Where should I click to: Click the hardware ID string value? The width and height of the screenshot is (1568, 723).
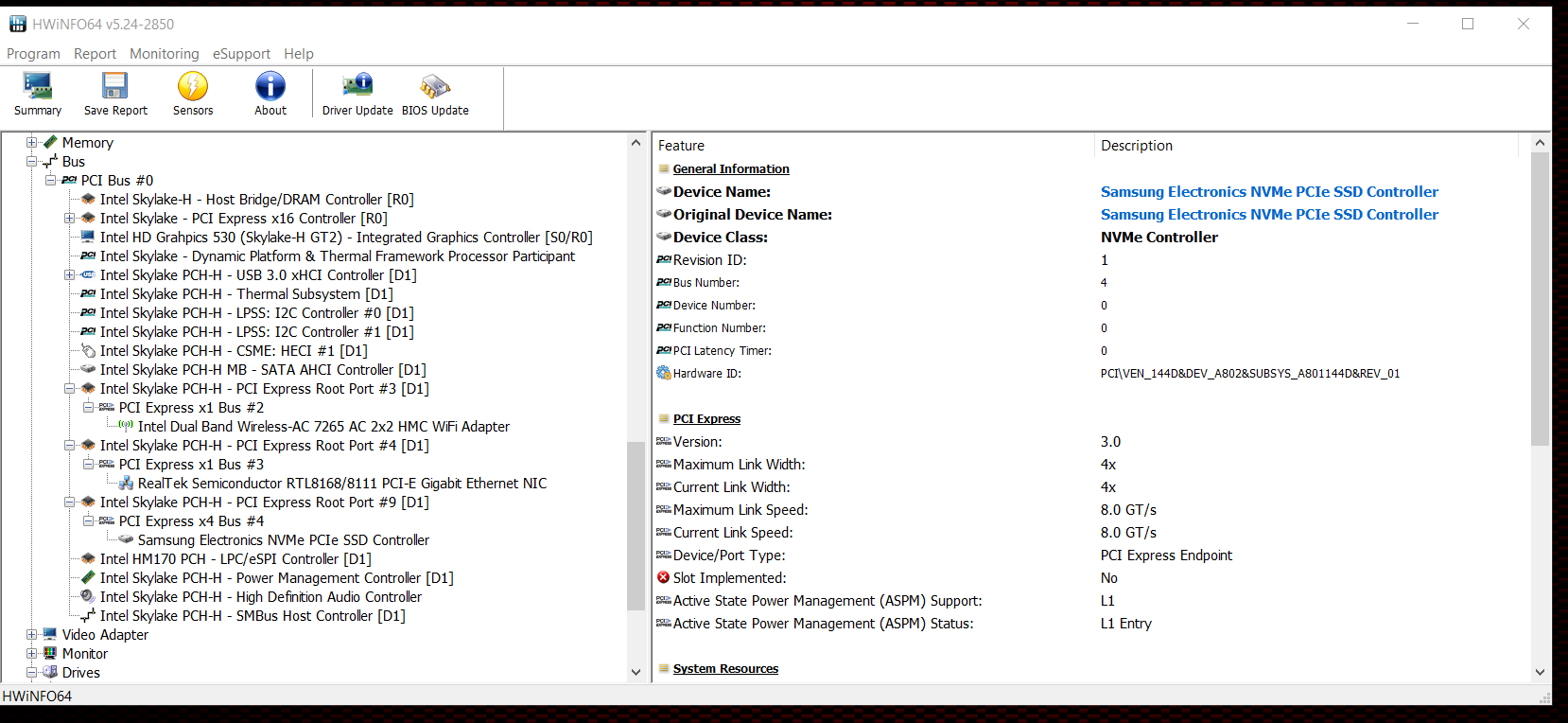[1250, 373]
